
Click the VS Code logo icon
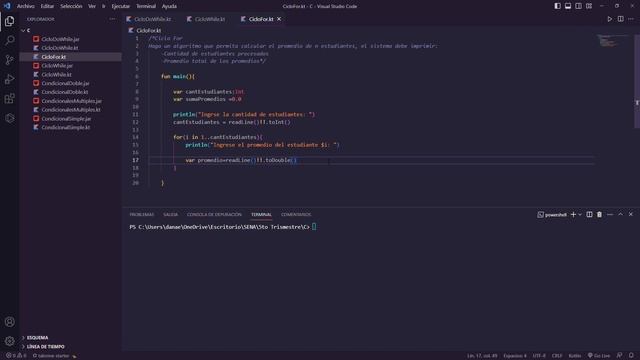tap(7, 6)
